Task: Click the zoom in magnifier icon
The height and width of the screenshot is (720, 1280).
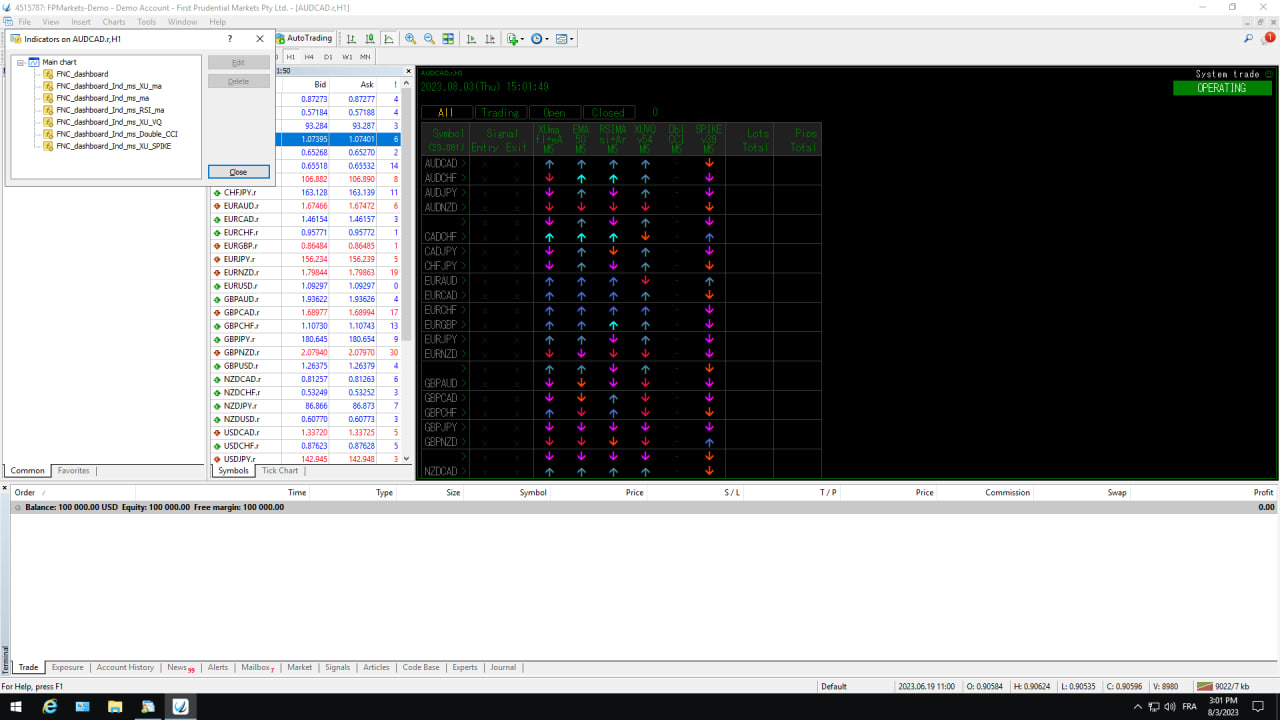Action: [410, 39]
